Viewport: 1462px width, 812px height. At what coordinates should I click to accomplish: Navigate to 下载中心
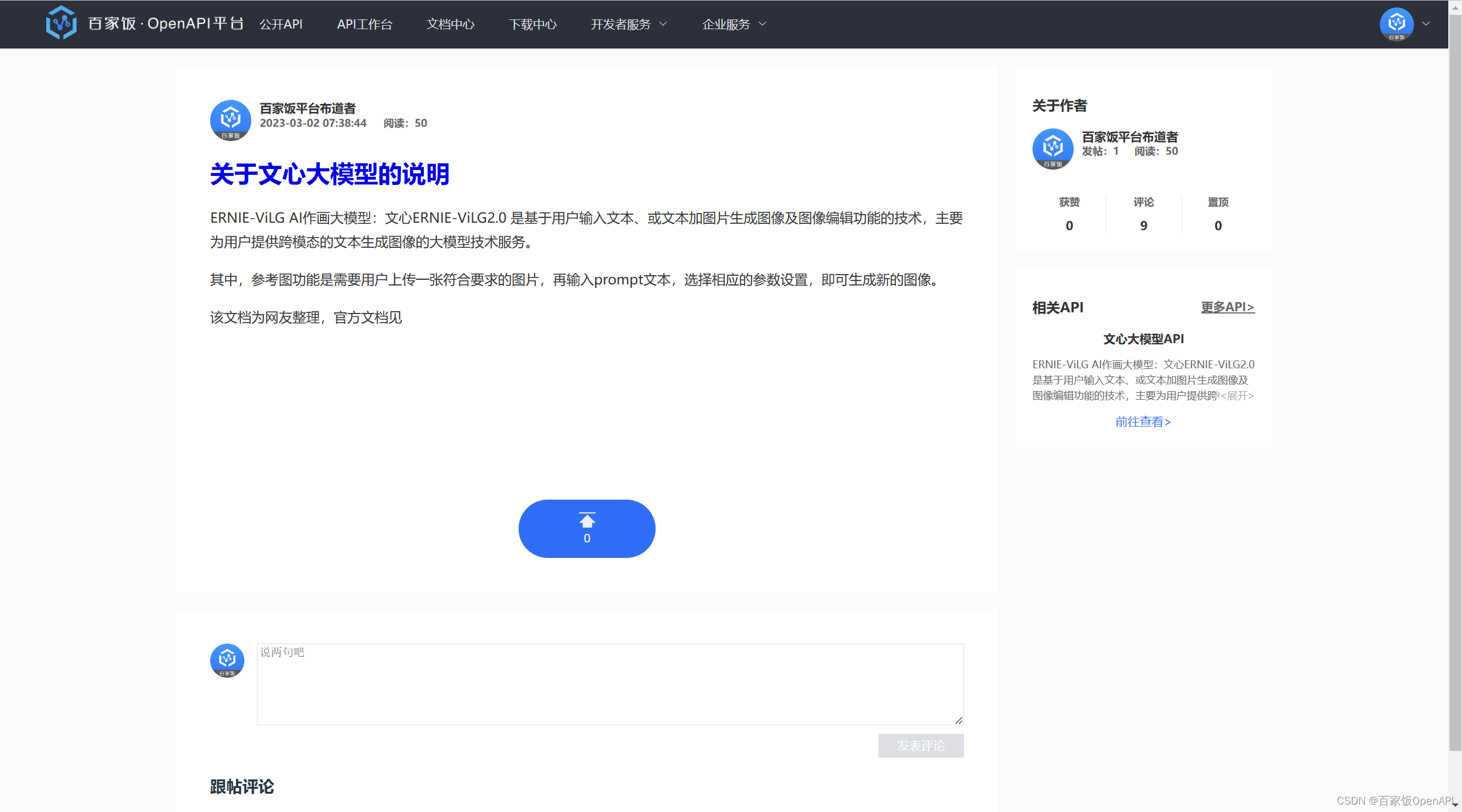click(533, 24)
